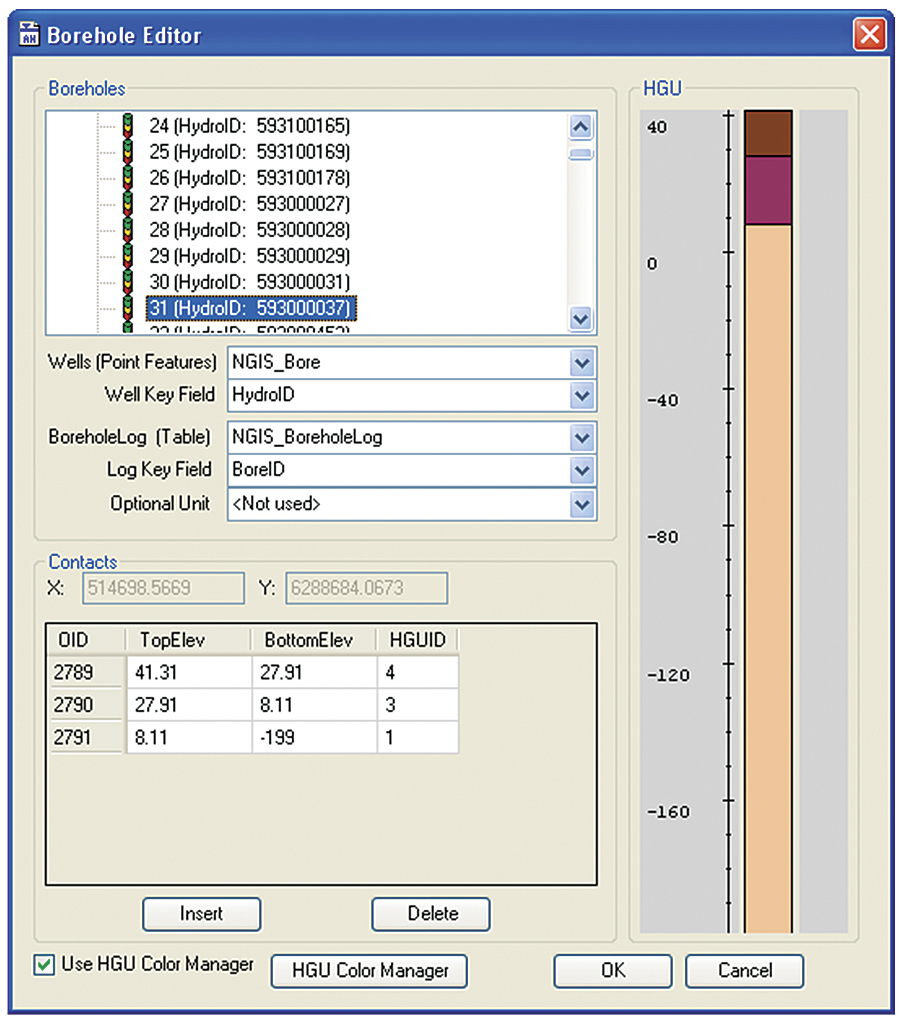The height and width of the screenshot is (1020, 900).
Task: Click TopElev cell 27.91 in row 2790
Action: click(189, 705)
